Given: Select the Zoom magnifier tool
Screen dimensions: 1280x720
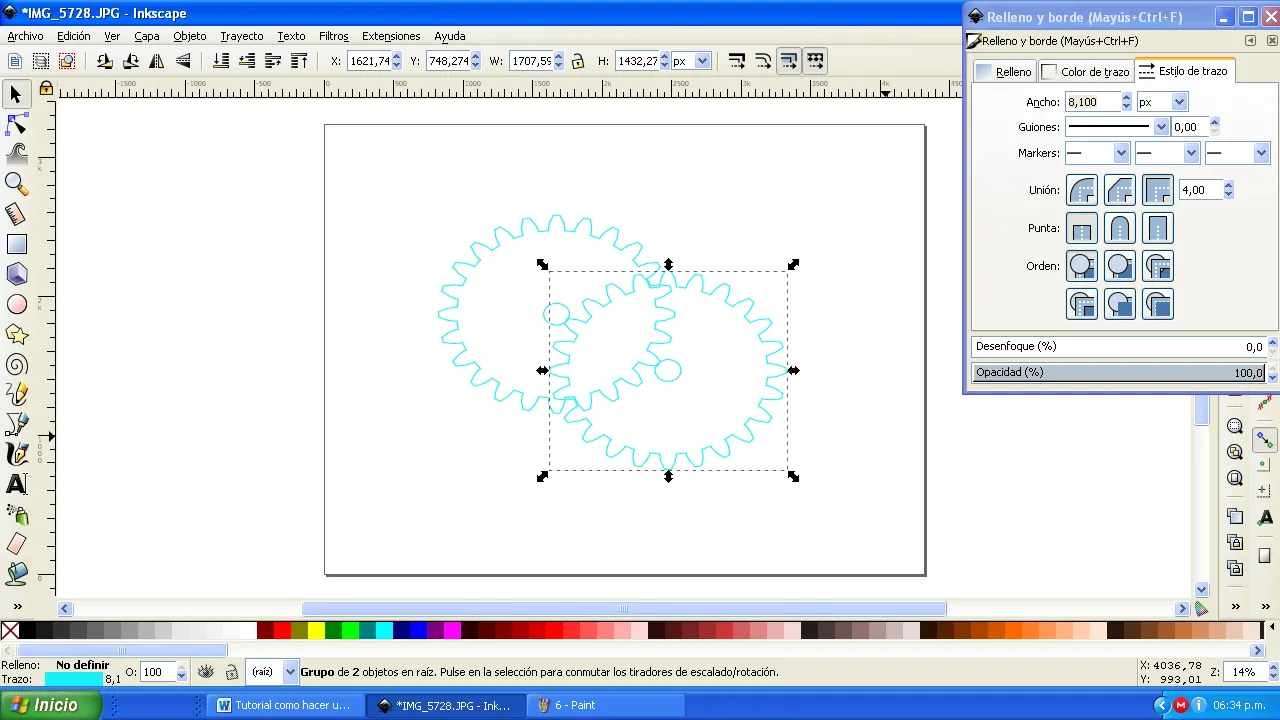Looking at the screenshot, I should click(16, 184).
